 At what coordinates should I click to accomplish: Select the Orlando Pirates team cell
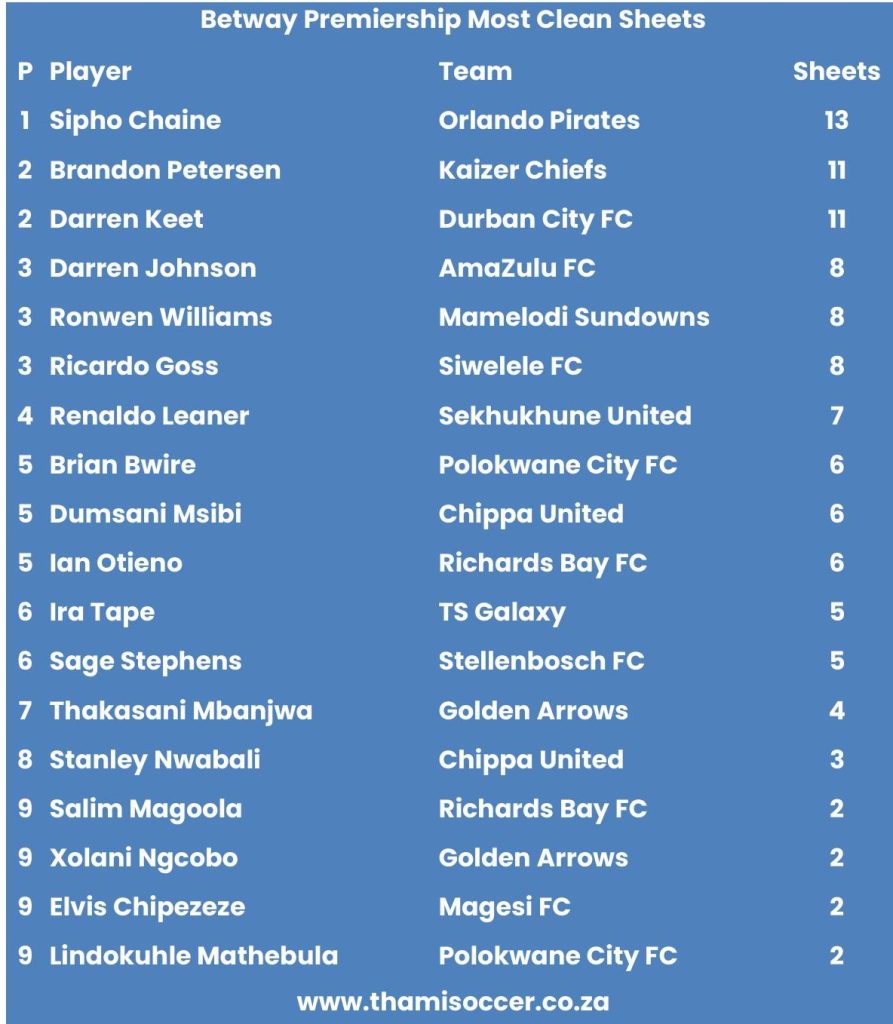pyautogui.click(x=539, y=121)
